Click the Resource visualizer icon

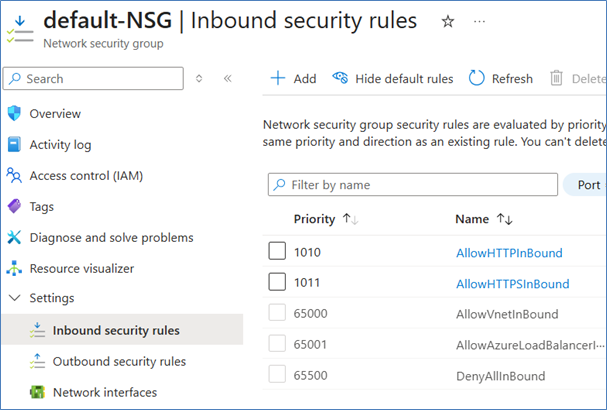click(x=14, y=268)
